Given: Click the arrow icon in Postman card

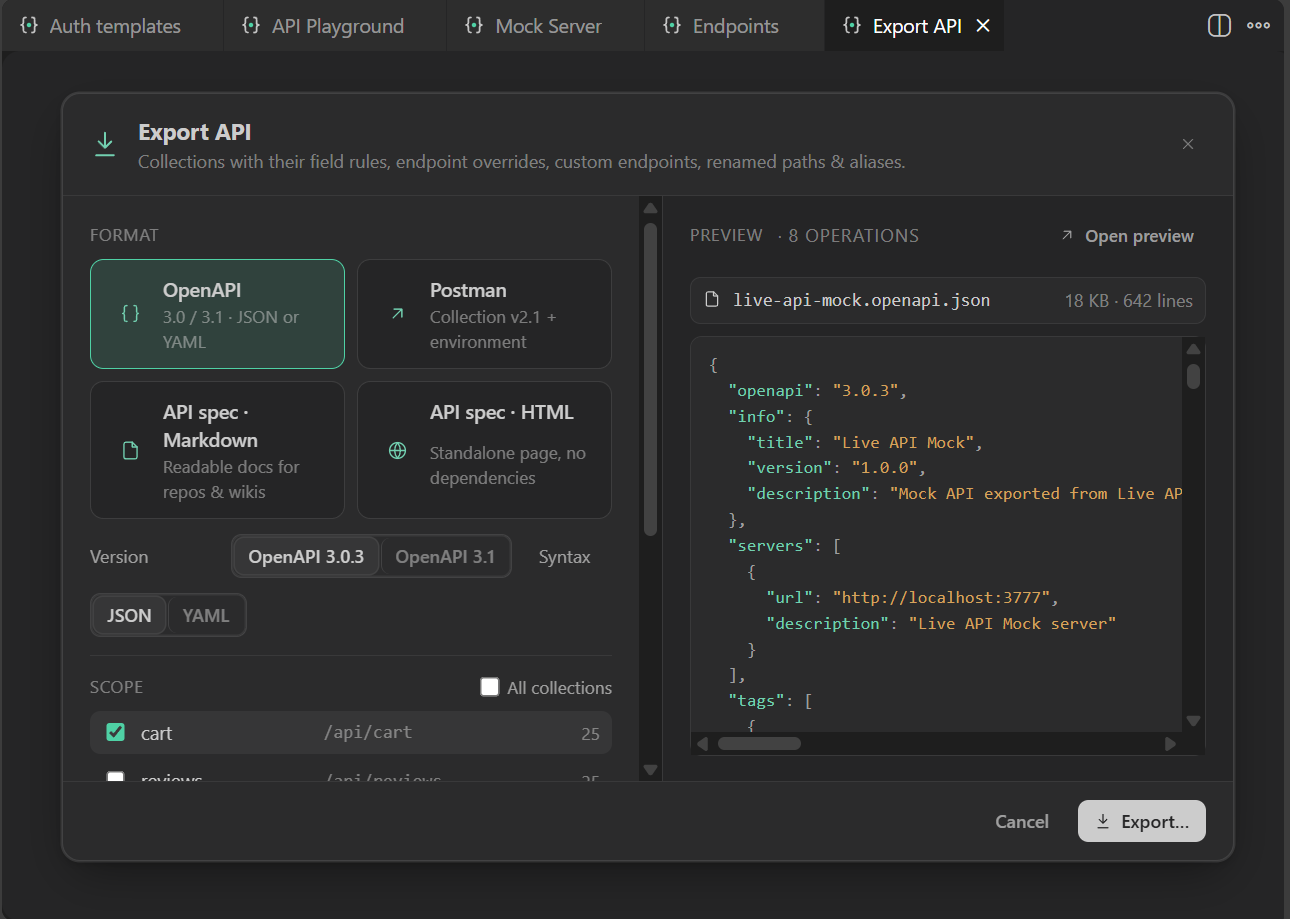Looking at the screenshot, I should click(397, 314).
